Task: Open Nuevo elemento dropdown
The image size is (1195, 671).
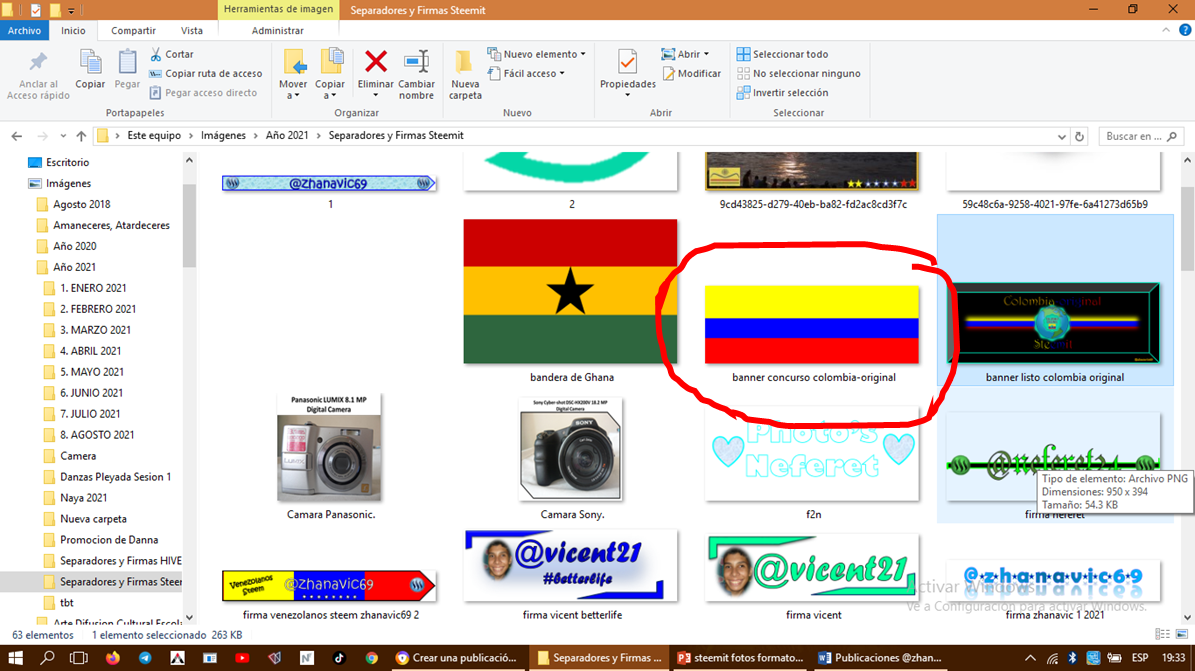Action: click(x=537, y=54)
